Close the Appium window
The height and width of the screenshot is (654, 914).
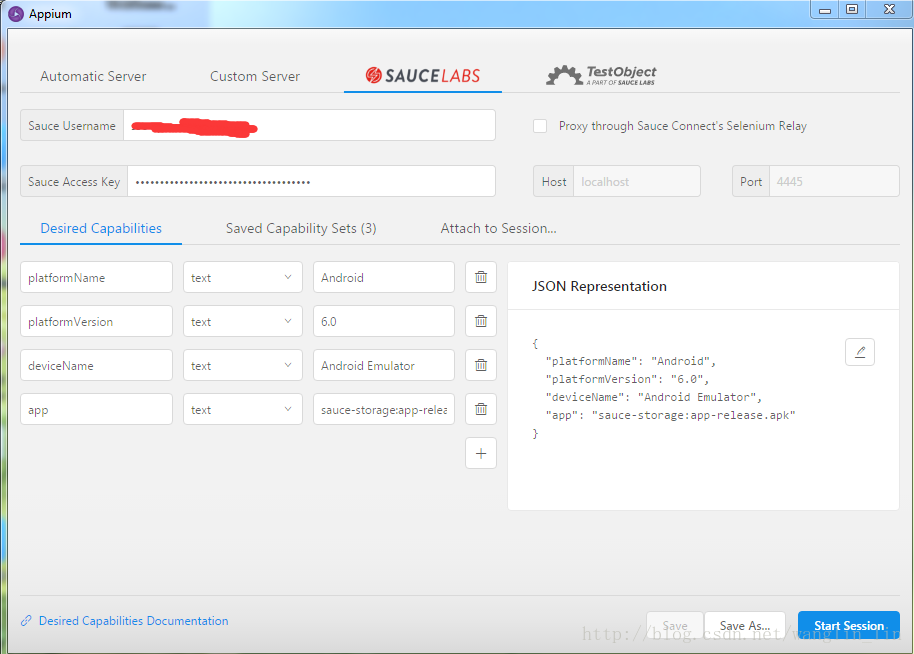[x=889, y=10]
